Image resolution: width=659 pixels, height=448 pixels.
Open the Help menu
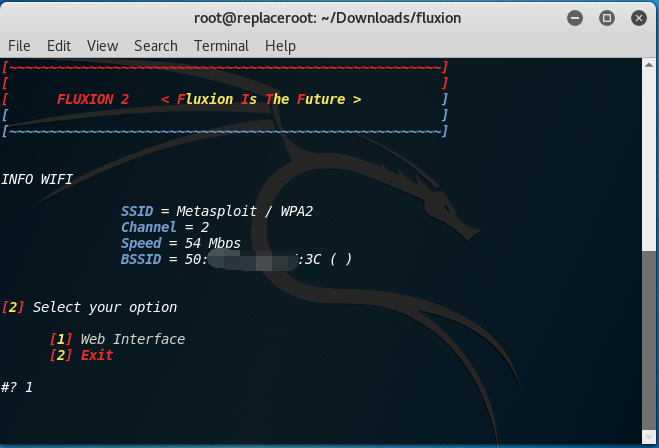(280, 46)
